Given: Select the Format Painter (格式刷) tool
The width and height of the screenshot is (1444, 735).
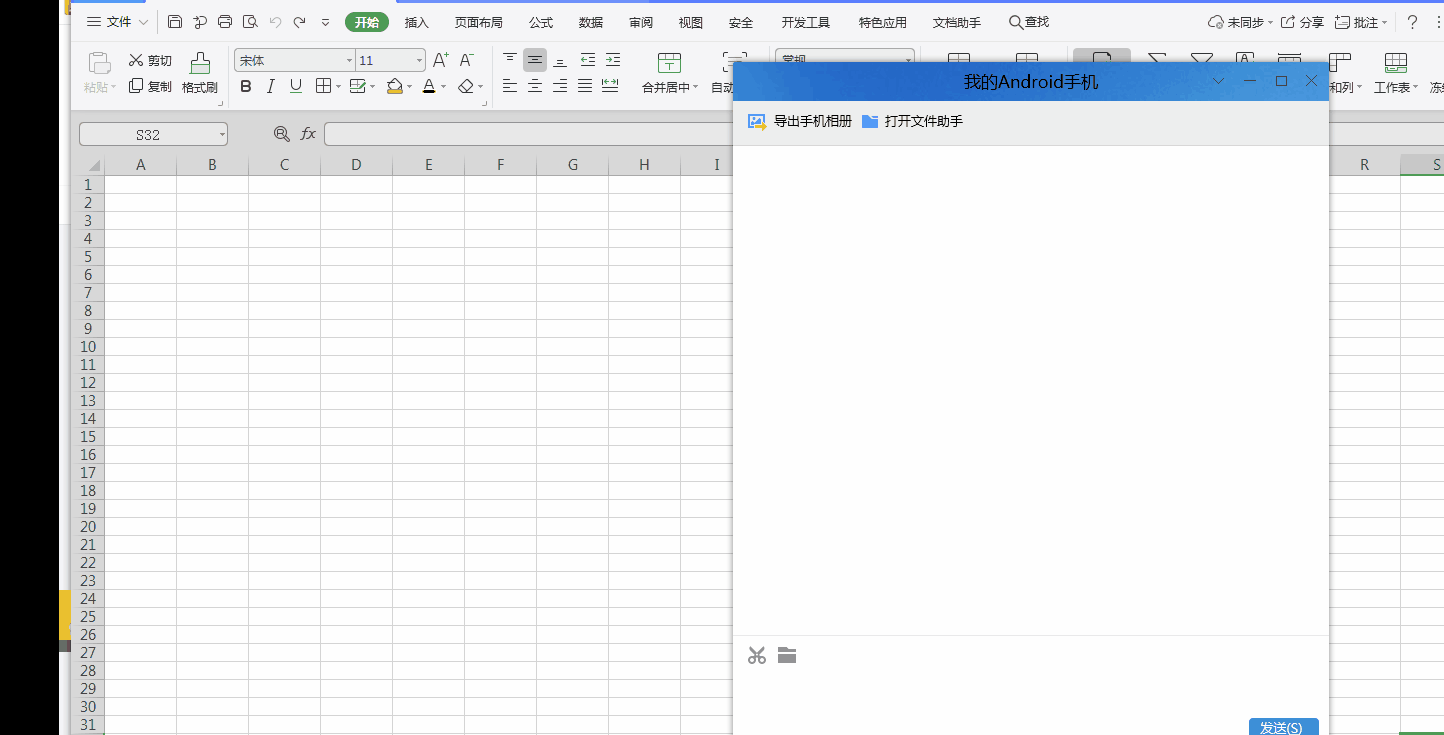Looking at the screenshot, I should click(x=200, y=73).
